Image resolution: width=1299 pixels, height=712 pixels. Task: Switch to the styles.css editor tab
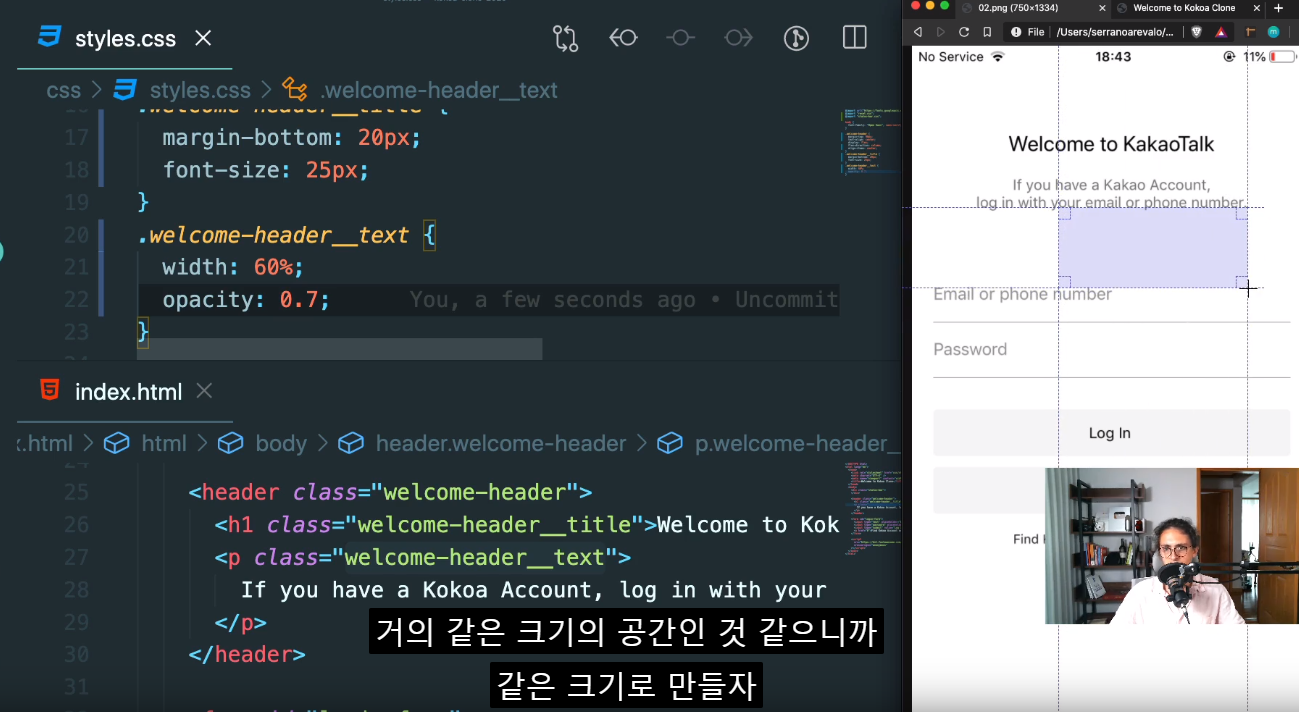pyautogui.click(x=125, y=39)
